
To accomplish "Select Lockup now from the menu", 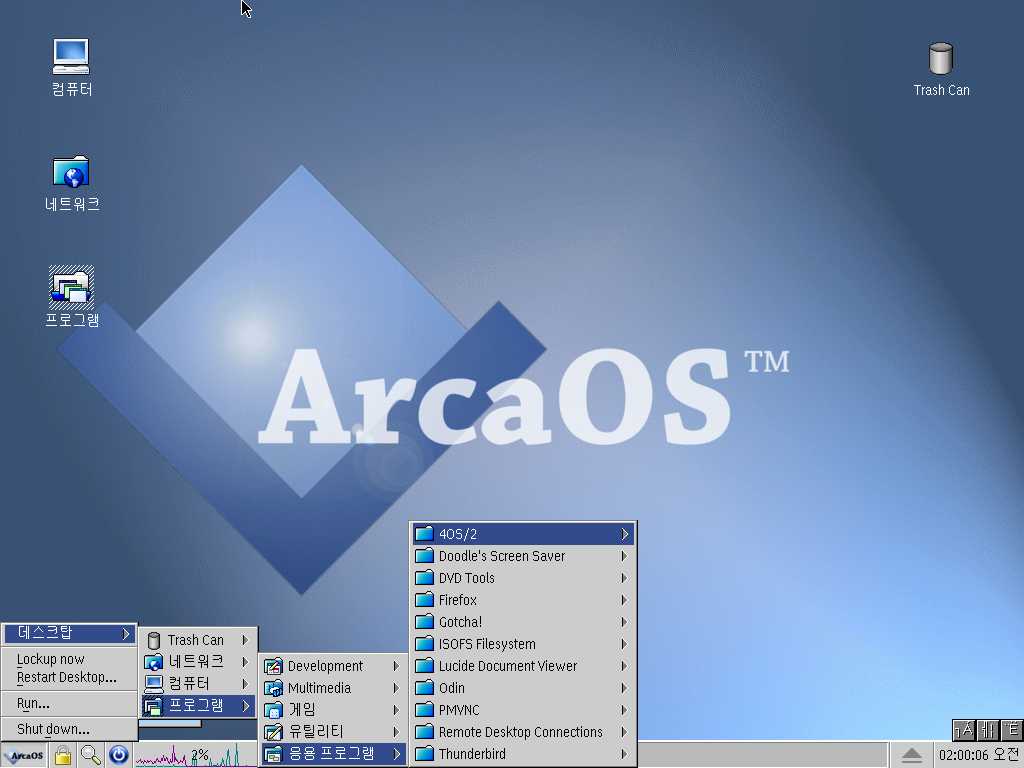I will (x=51, y=659).
